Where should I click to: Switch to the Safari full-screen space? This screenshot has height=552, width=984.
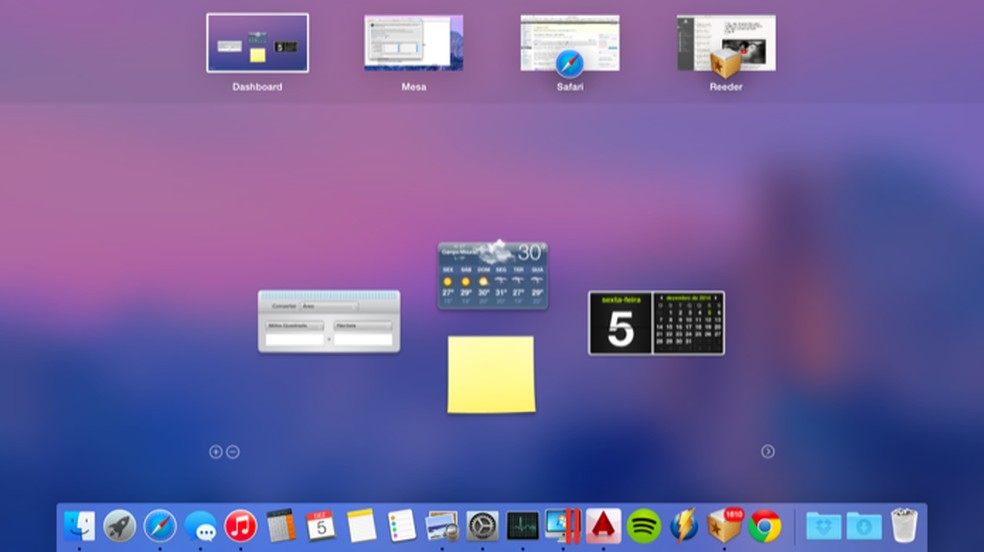pyautogui.click(x=570, y=43)
